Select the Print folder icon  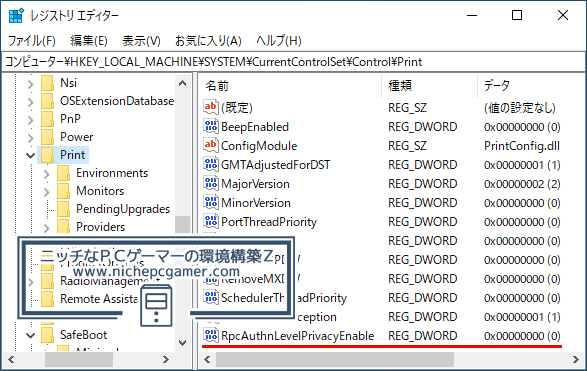tap(48, 155)
